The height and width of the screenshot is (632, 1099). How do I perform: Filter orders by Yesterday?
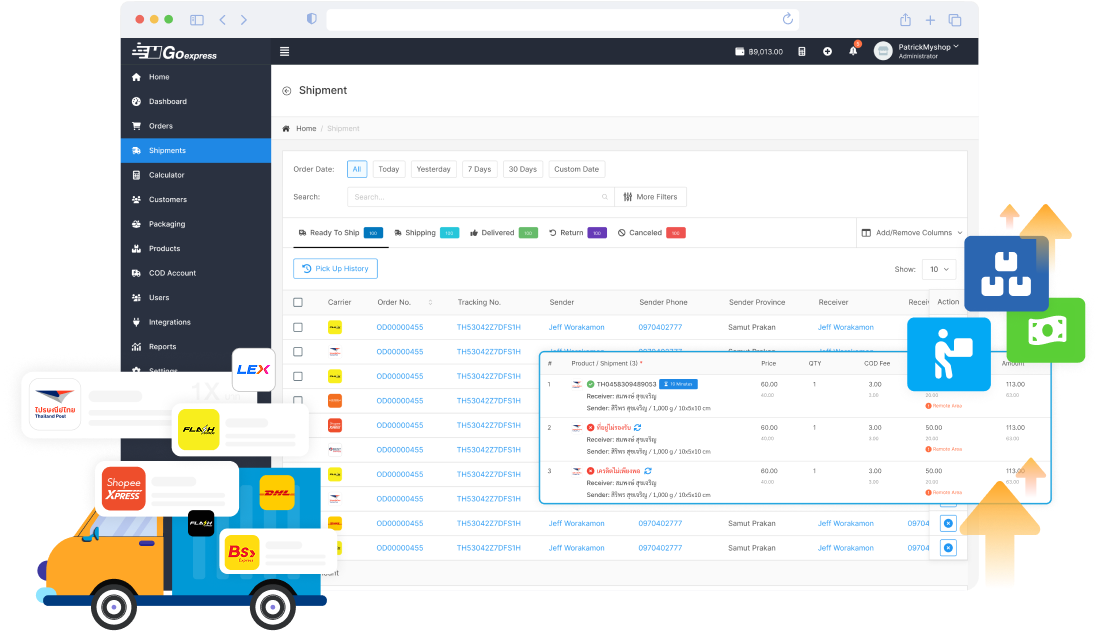(433, 170)
